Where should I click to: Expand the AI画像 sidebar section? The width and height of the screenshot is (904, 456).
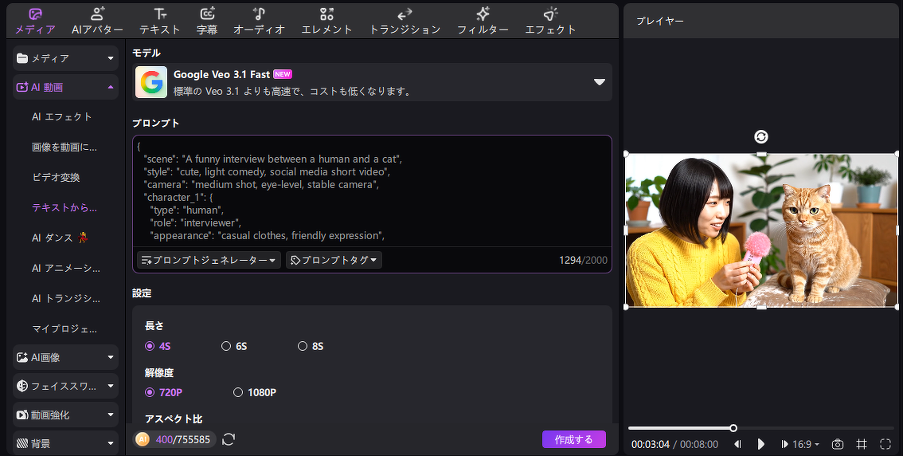click(x=66, y=357)
